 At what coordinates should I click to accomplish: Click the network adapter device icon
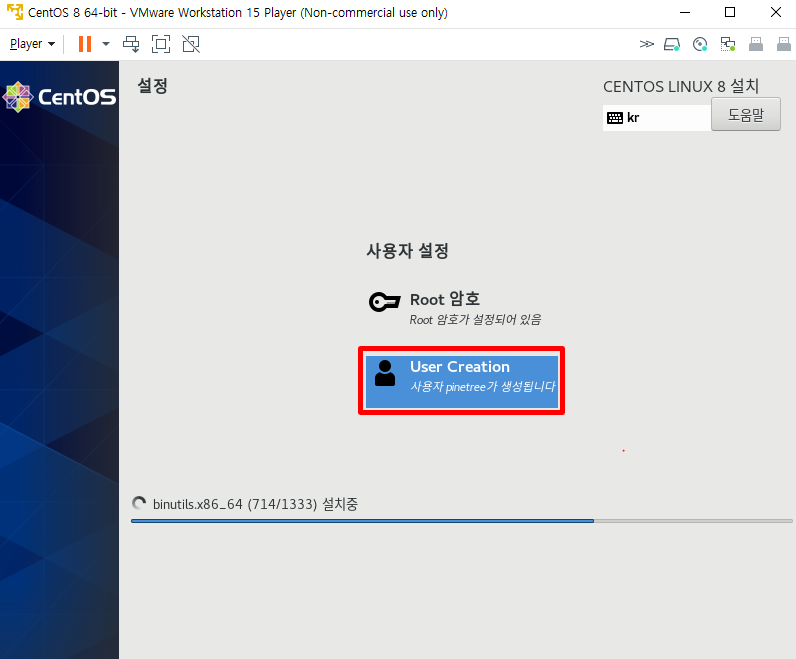tap(728, 45)
